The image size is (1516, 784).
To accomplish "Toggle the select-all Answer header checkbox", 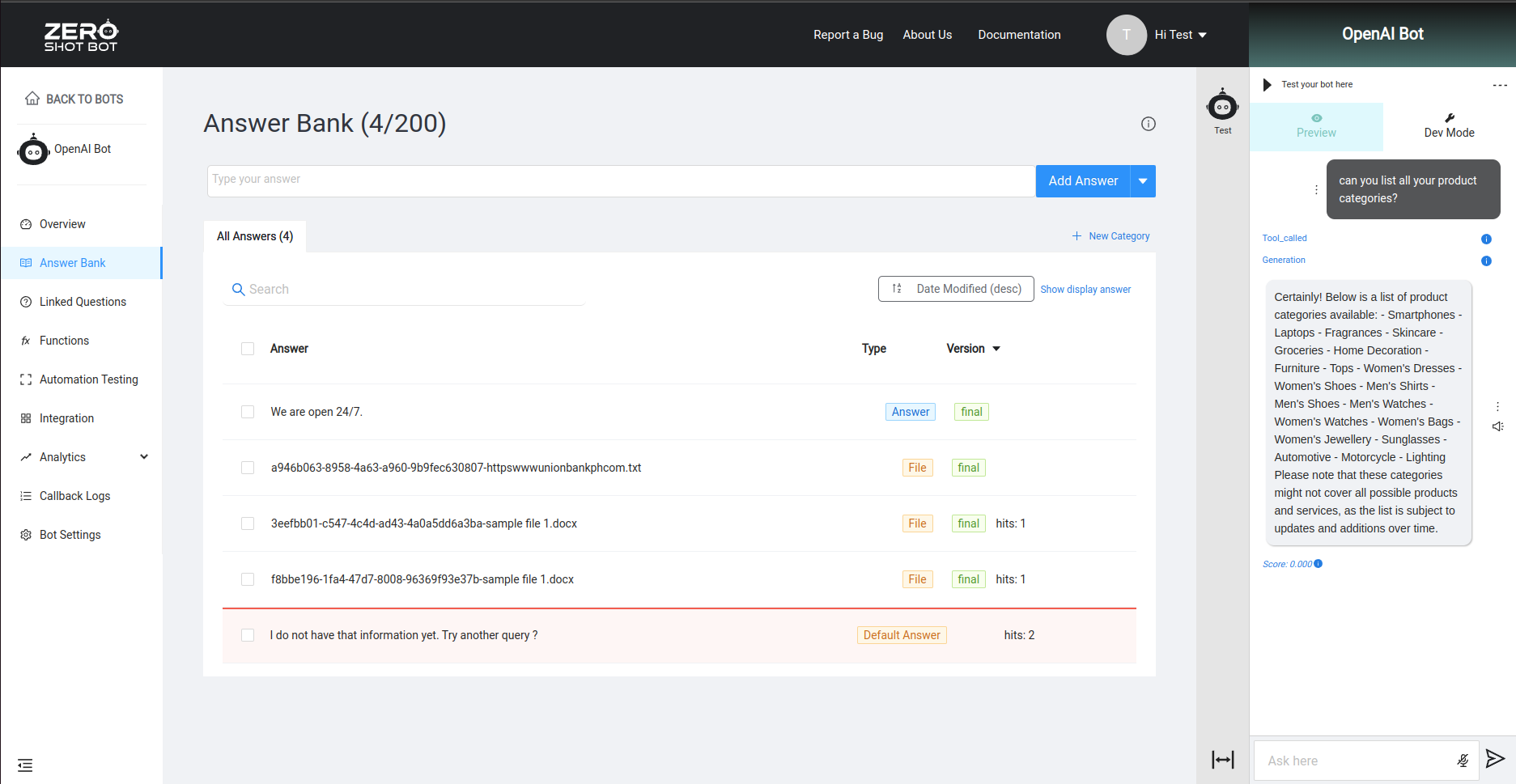I will [x=248, y=349].
